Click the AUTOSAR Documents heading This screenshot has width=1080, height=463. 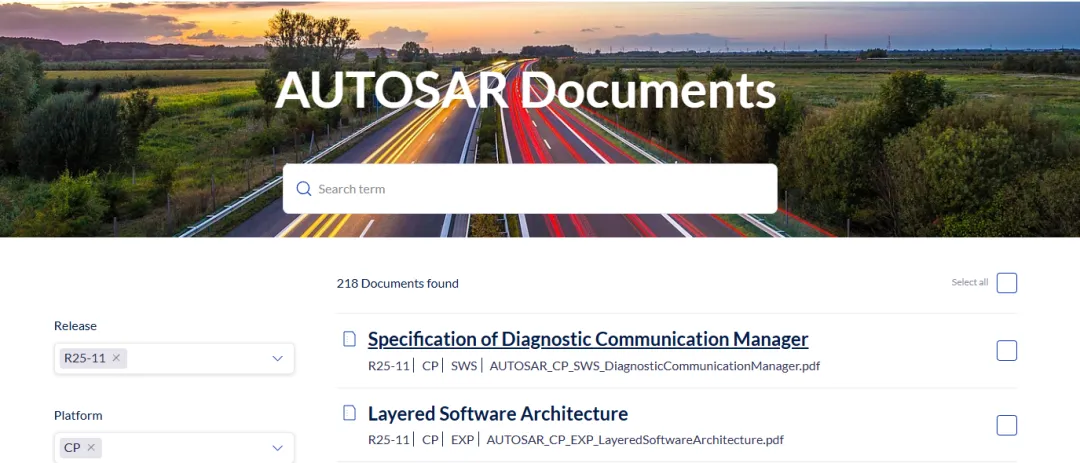pyautogui.click(x=526, y=90)
